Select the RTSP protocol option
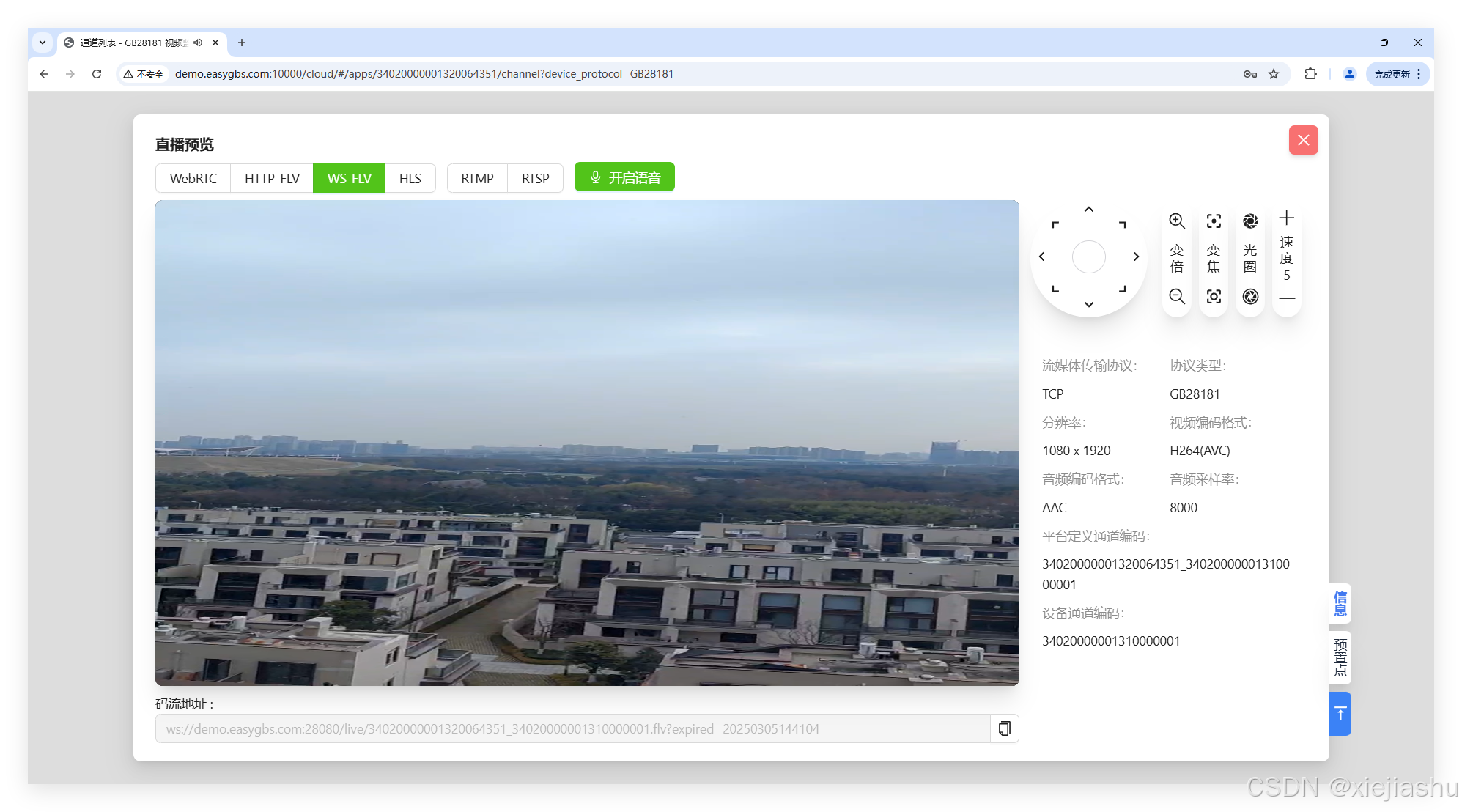Viewport: 1462px width, 812px height. point(535,178)
